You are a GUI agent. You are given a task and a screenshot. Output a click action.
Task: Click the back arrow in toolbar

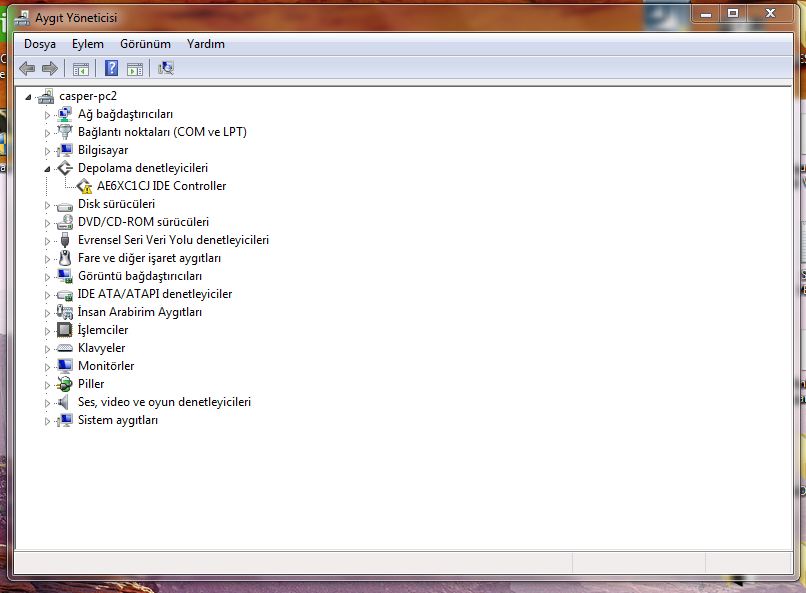[27, 68]
